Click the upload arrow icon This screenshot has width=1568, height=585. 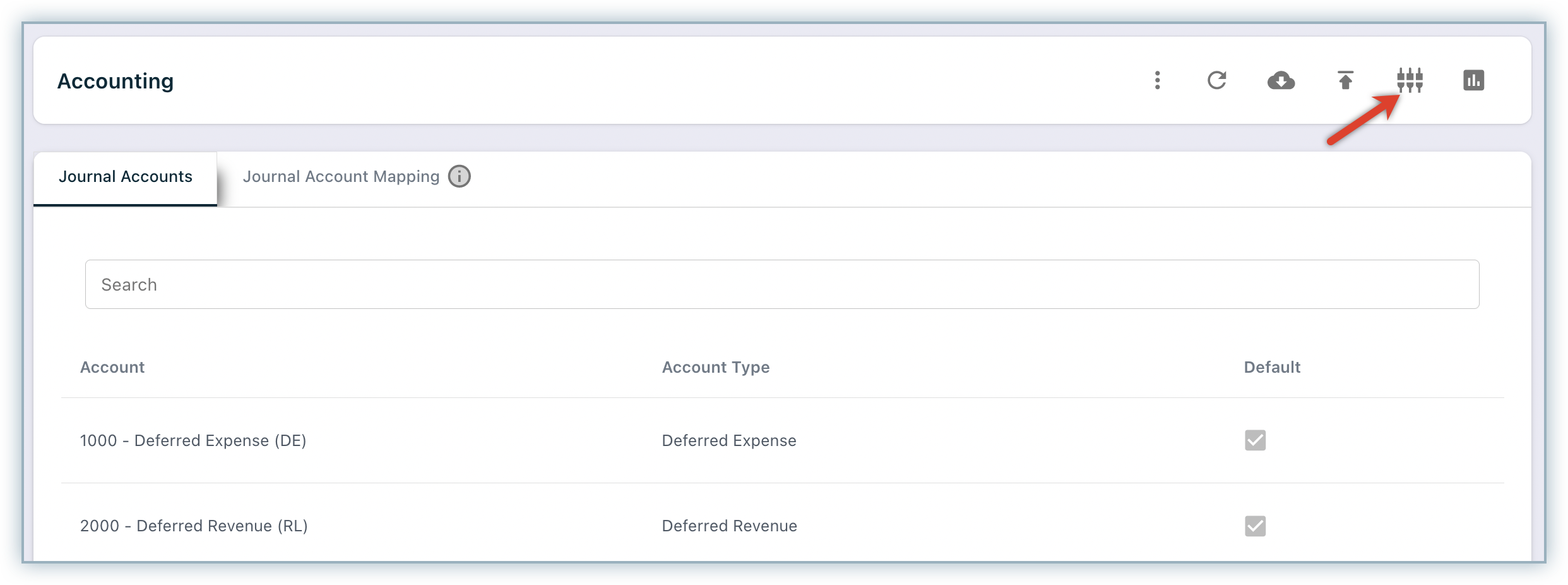1345,80
